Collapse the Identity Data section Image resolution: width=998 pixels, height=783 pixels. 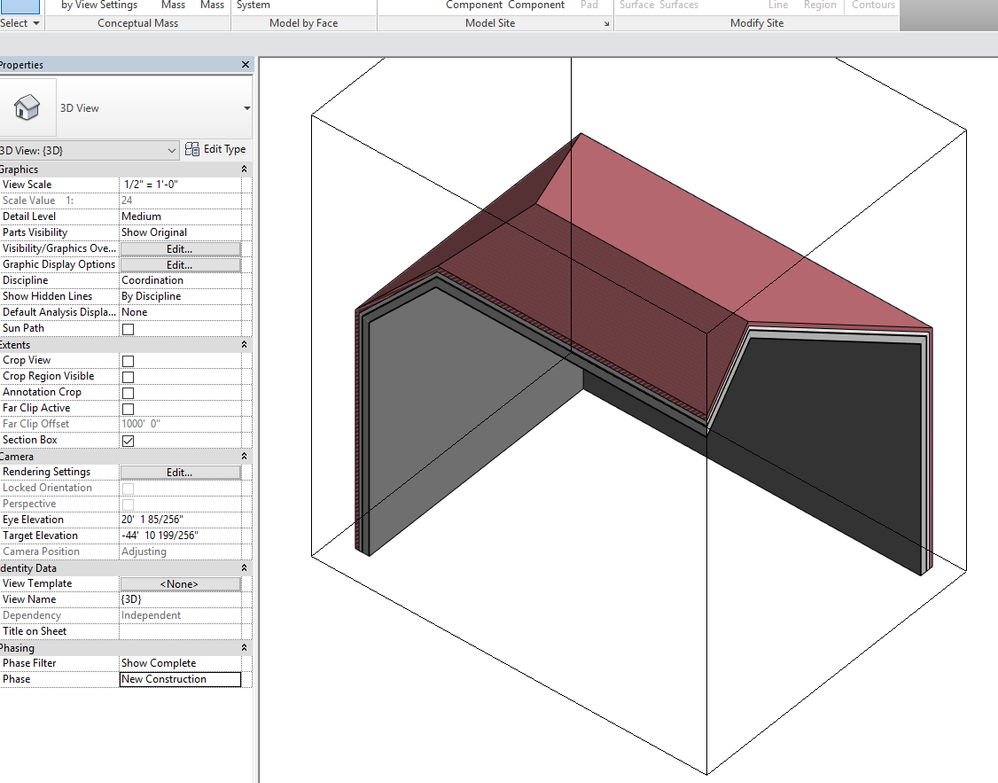tap(245, 568)
